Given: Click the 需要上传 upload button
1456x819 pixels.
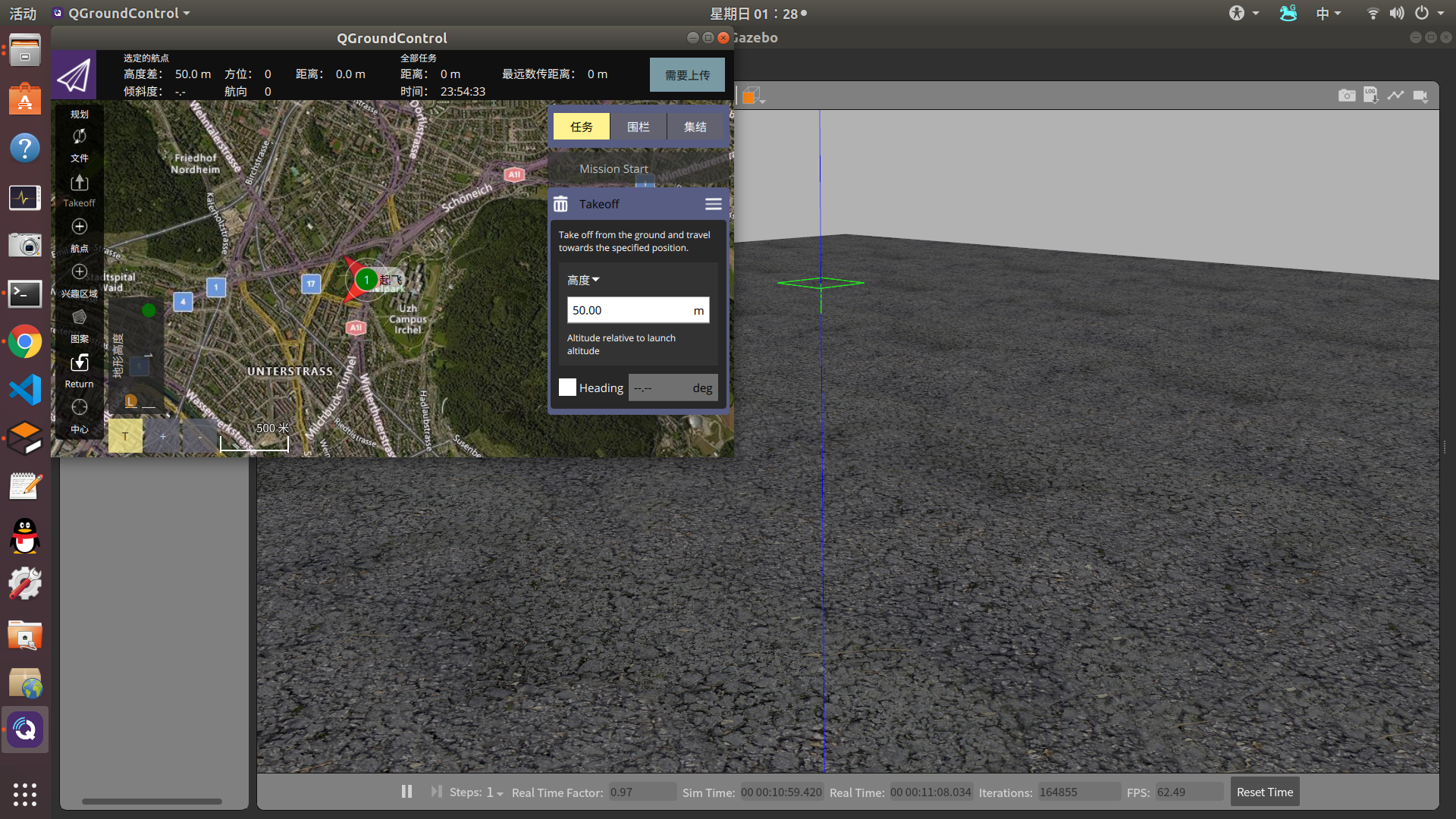Looking at the screenshot, I should coord(687,75).
